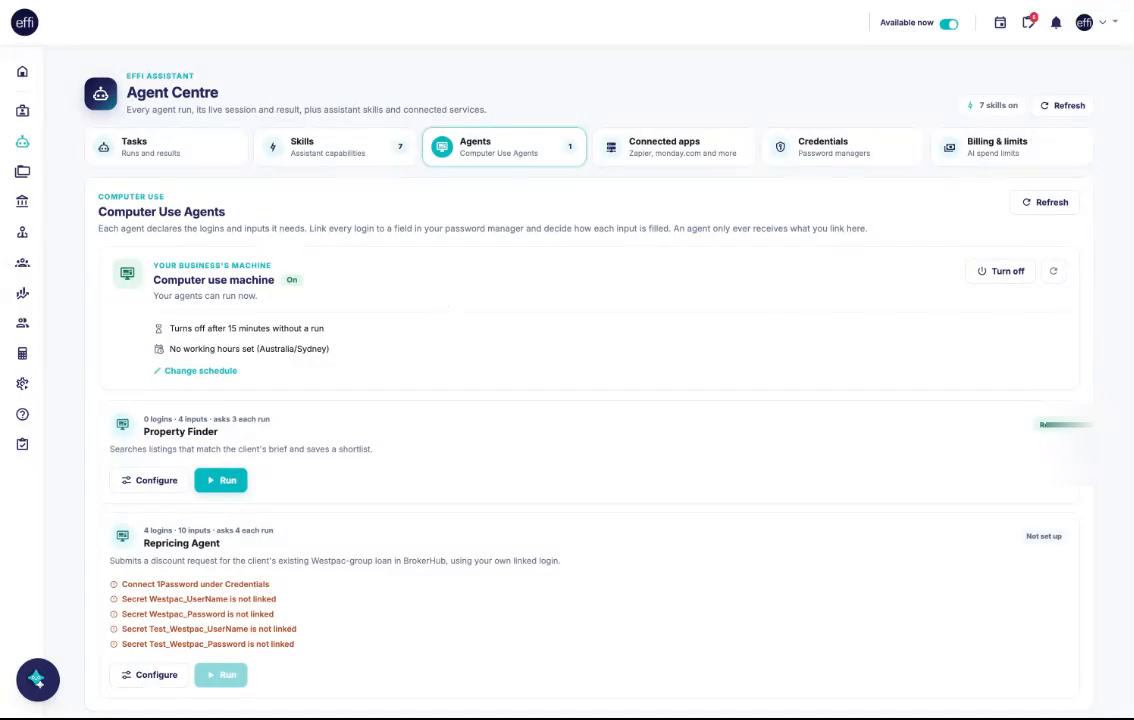Viewport: 1134px width, 720px height.
Task: Open the notifications bell
Action: (x=1056, y=22)
